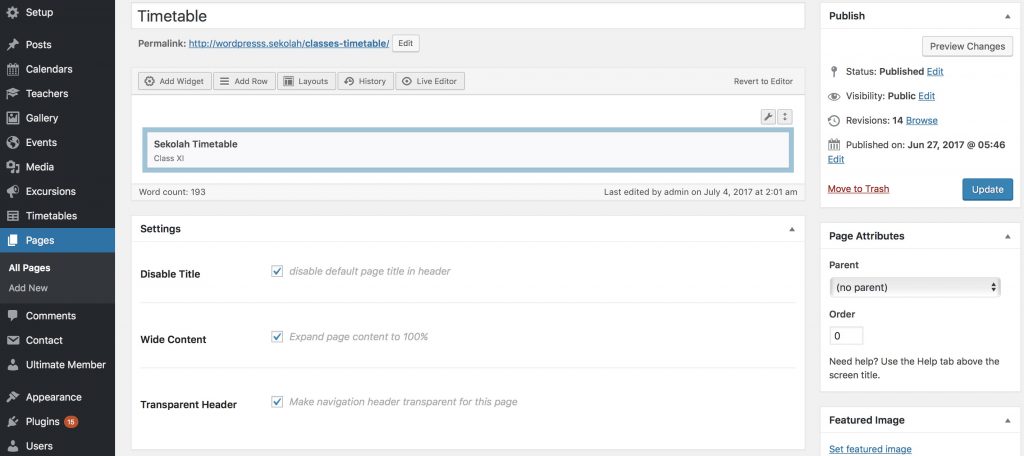Click the status key icon in Publish
Screen dimensions: 1024x456
833,71
